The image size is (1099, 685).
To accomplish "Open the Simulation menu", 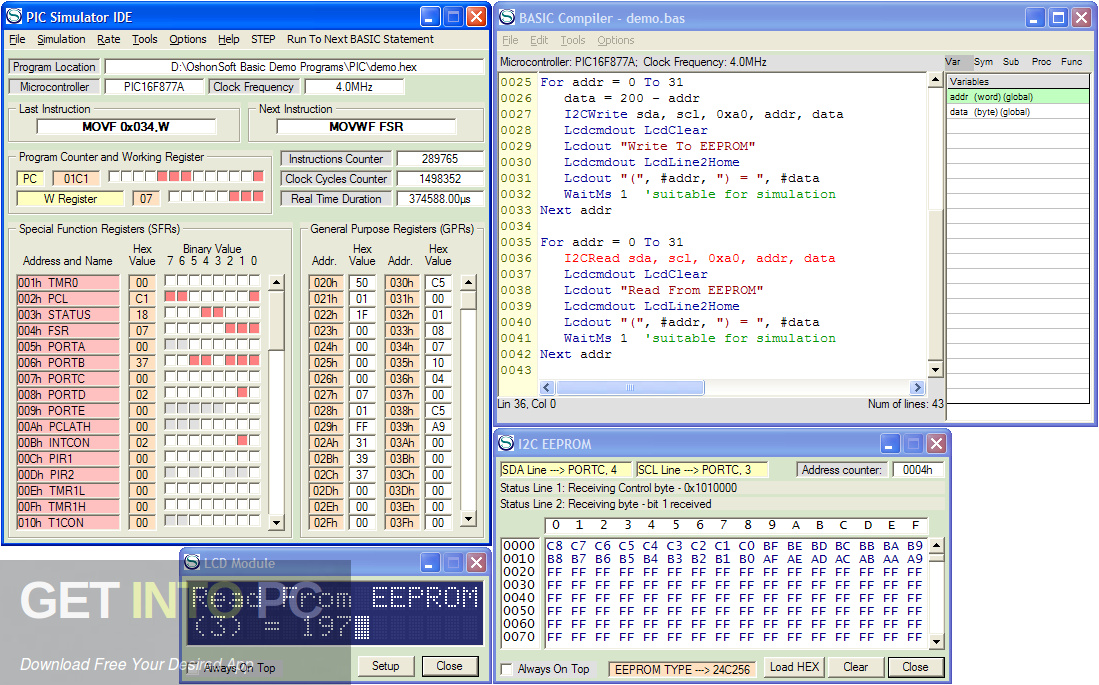I will 61,39.
